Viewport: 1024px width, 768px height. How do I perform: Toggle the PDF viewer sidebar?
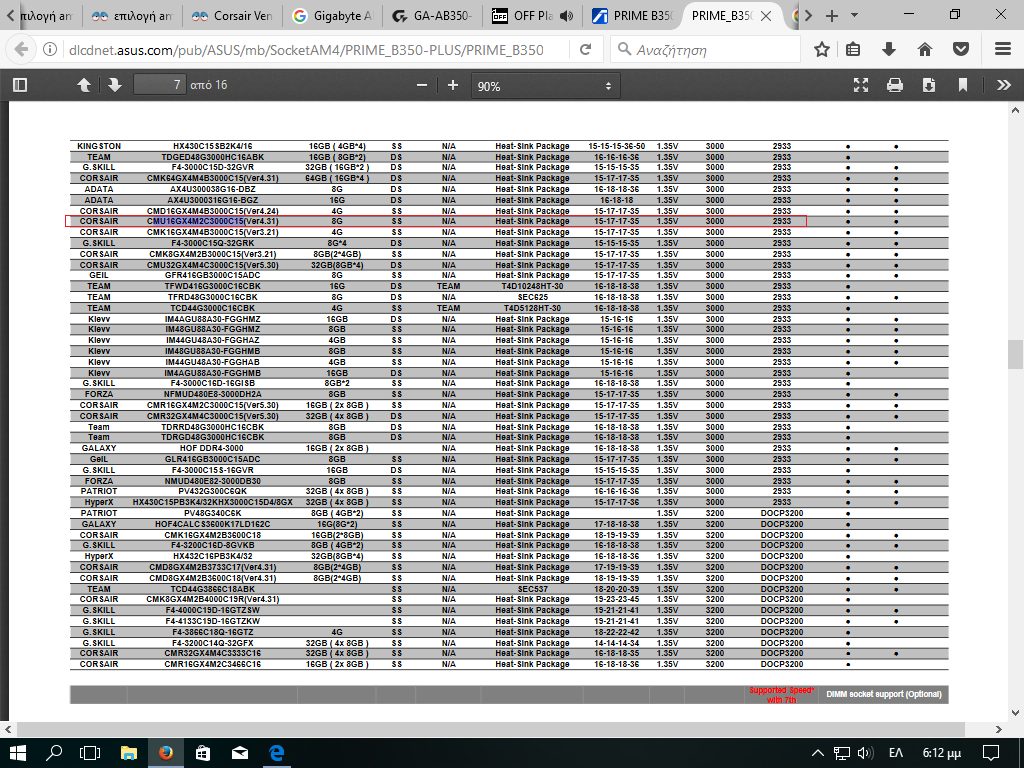[x=20, y=86]
